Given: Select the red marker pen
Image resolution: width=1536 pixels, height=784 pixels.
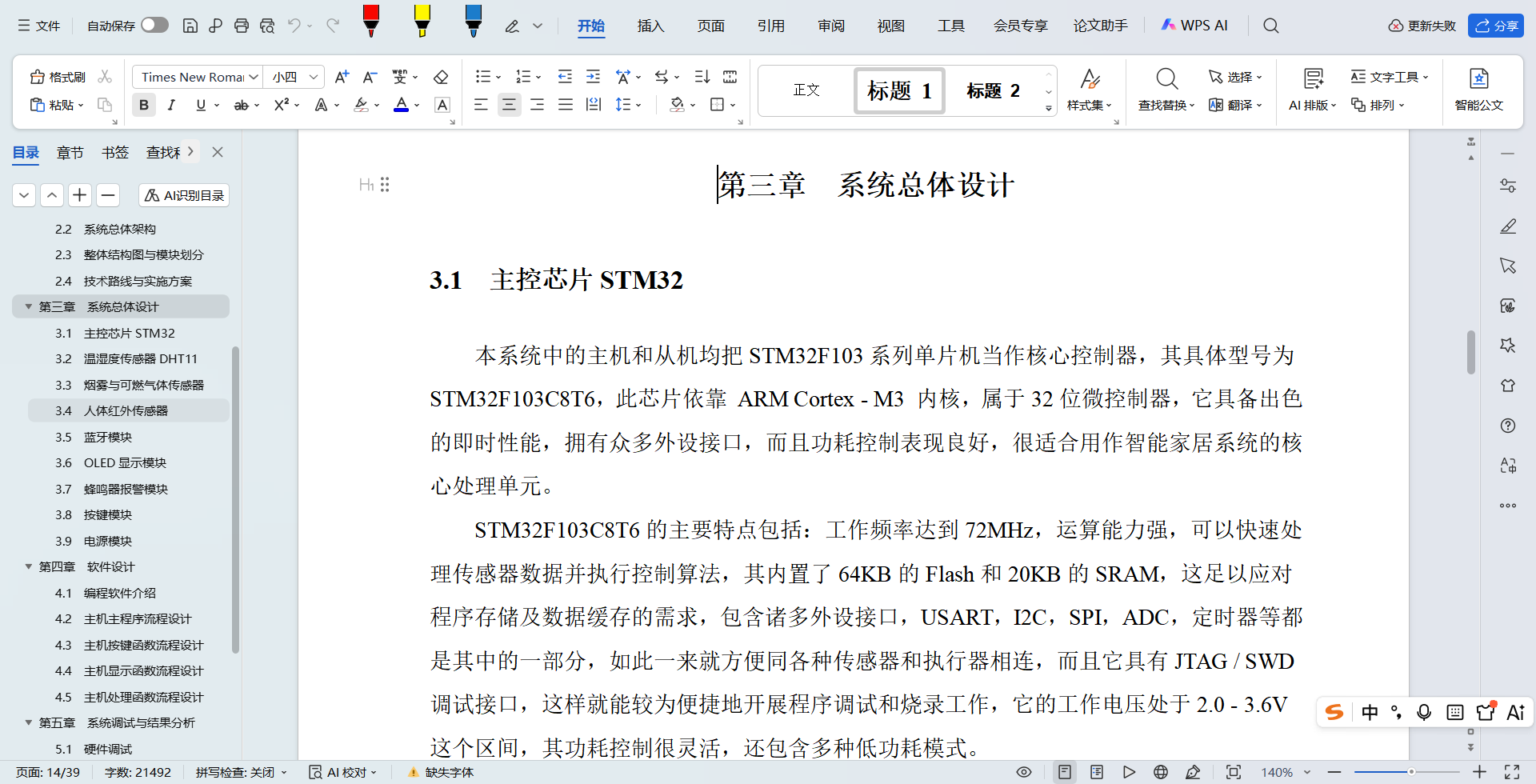Looking at the screenshot, I should [371, 21].
